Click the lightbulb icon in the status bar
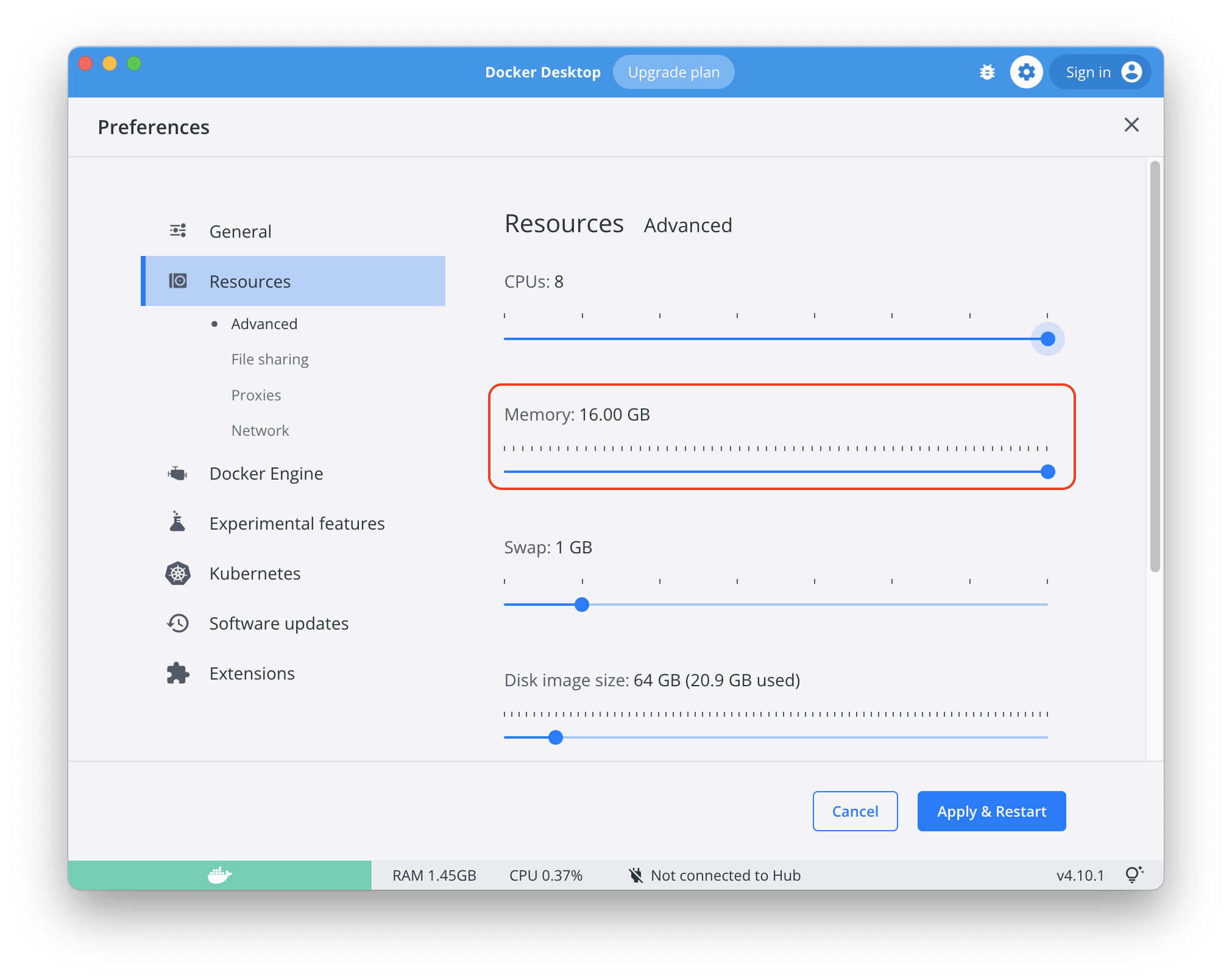Viewport: 1232px width, 980px height. [1135, 875]
